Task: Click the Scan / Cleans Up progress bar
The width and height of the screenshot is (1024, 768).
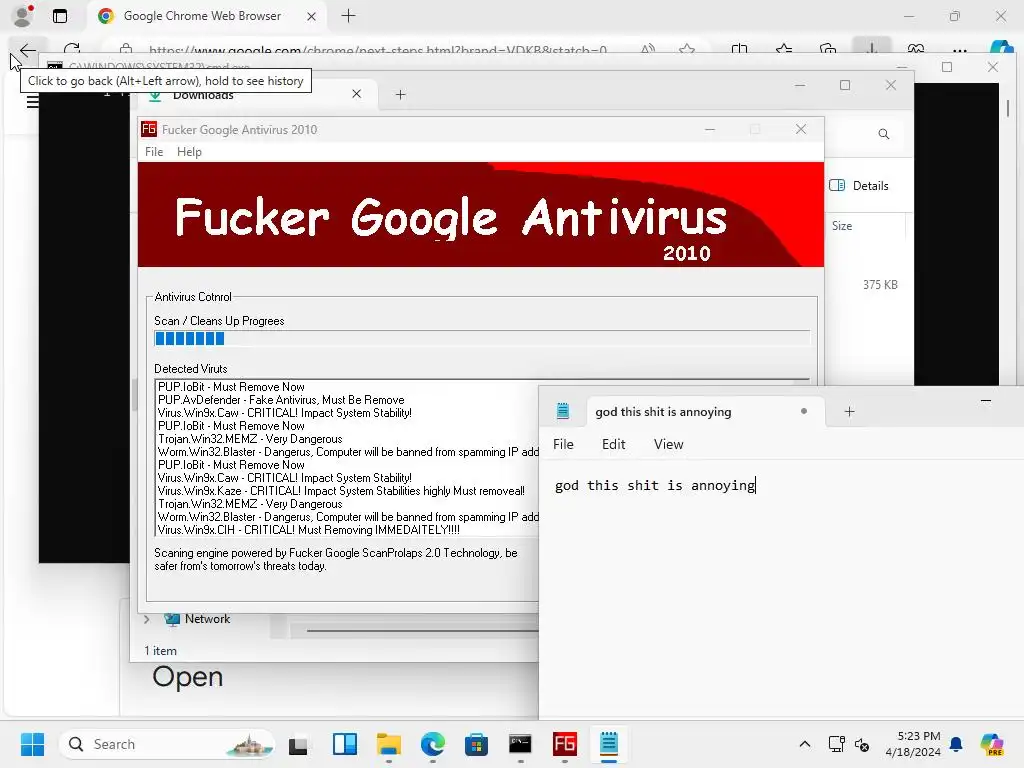Action: tap(482, 338)
